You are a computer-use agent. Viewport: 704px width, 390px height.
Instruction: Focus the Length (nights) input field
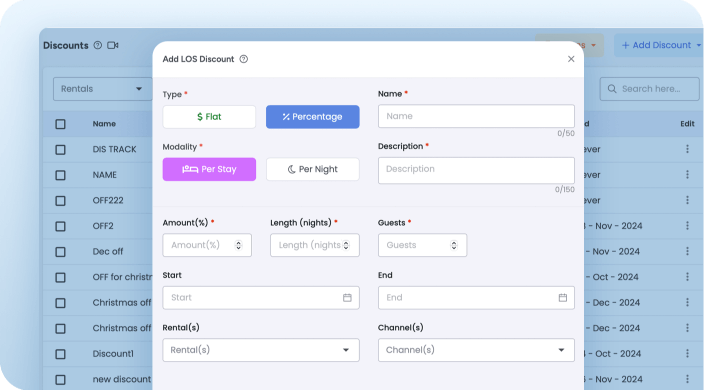[x=315, y=245]
